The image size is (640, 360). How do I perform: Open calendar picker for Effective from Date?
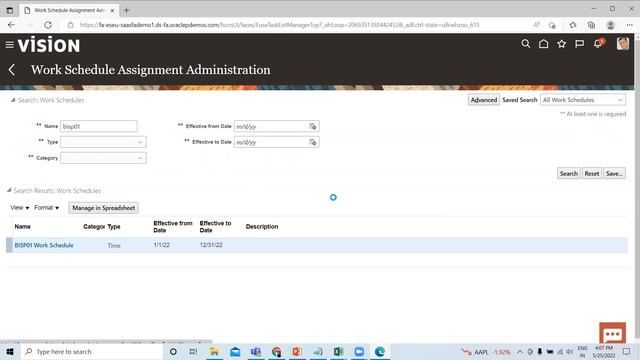click(313, 127)
